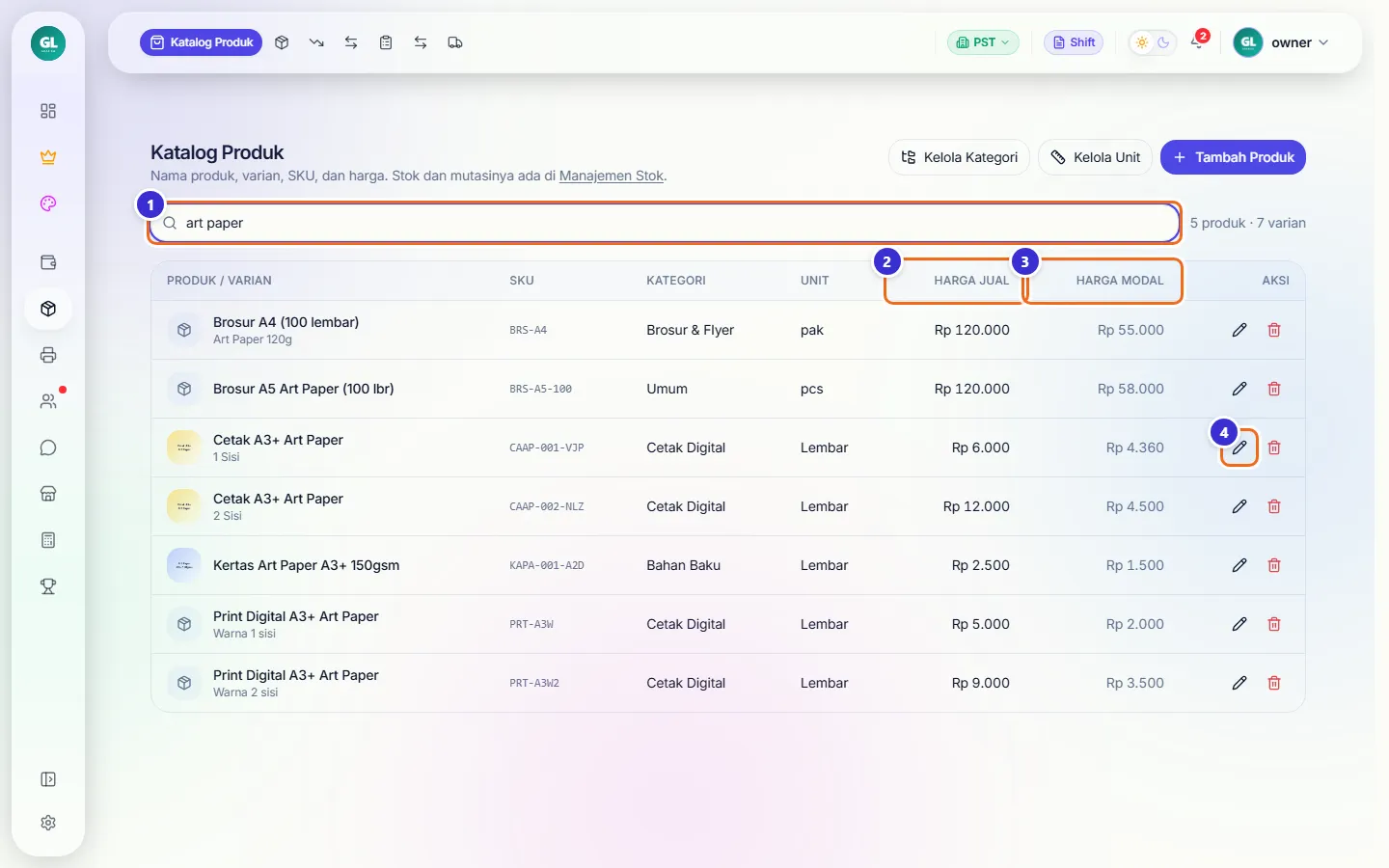Delete the Kertas Art Paper A3+ 150gsm row
The width and height of the screenshot is (1389, 868).
click(1274, 565)
